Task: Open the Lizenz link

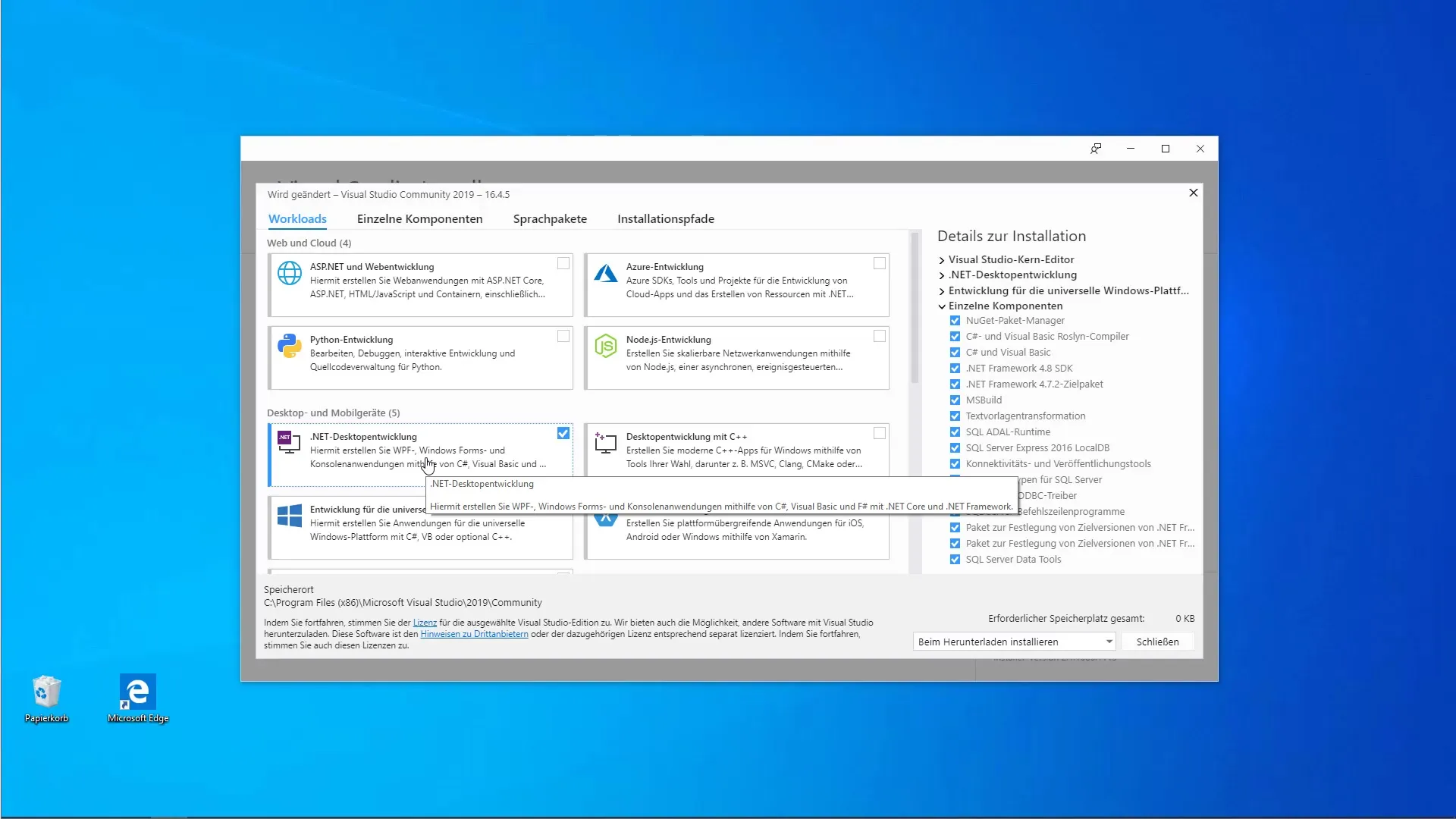Action: [x=425, y=623]
